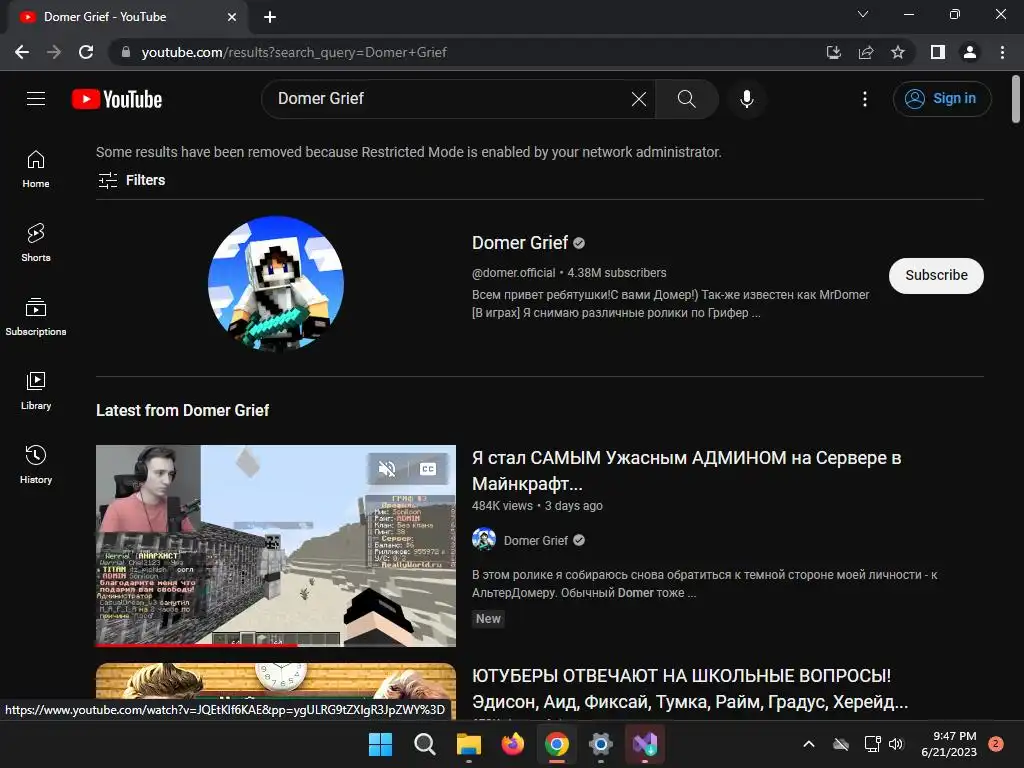Launch Firefox from the taskbar

(x=513, y=744)
